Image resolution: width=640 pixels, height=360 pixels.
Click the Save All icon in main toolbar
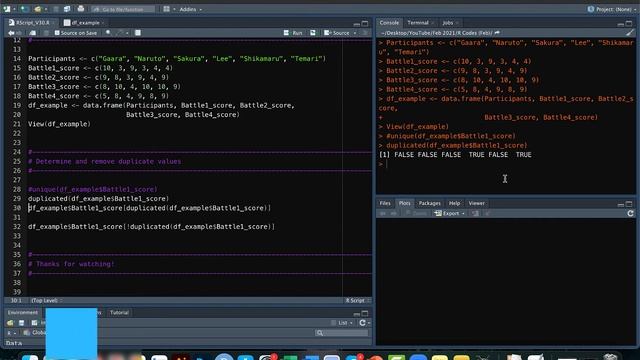(67, 9)
